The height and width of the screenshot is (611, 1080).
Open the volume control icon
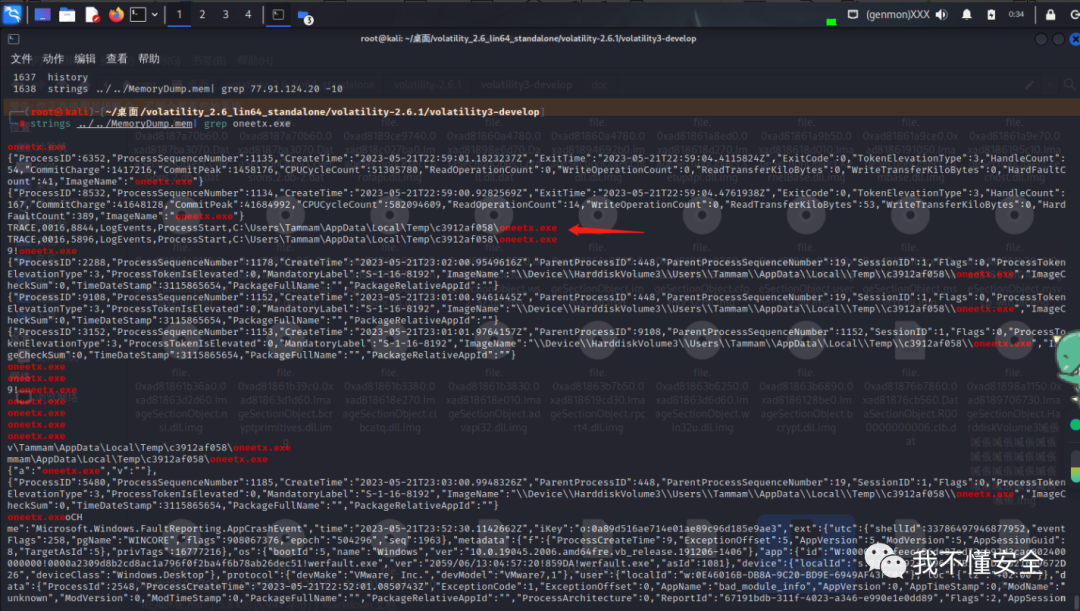coord(942,14)
